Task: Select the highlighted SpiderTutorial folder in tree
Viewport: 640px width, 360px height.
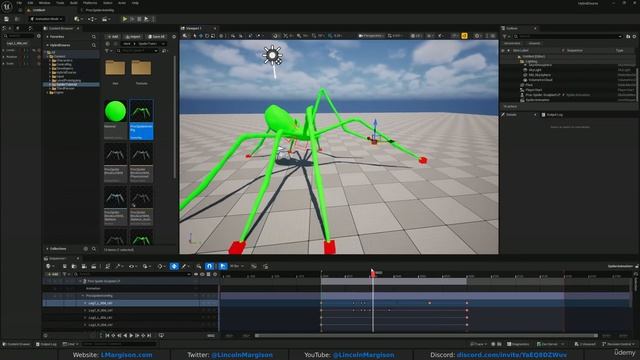Action: tap(72, 84)
